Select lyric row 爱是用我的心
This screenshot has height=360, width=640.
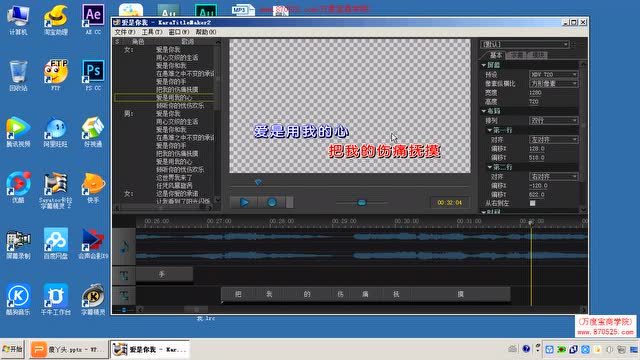[x=164, y=98]
